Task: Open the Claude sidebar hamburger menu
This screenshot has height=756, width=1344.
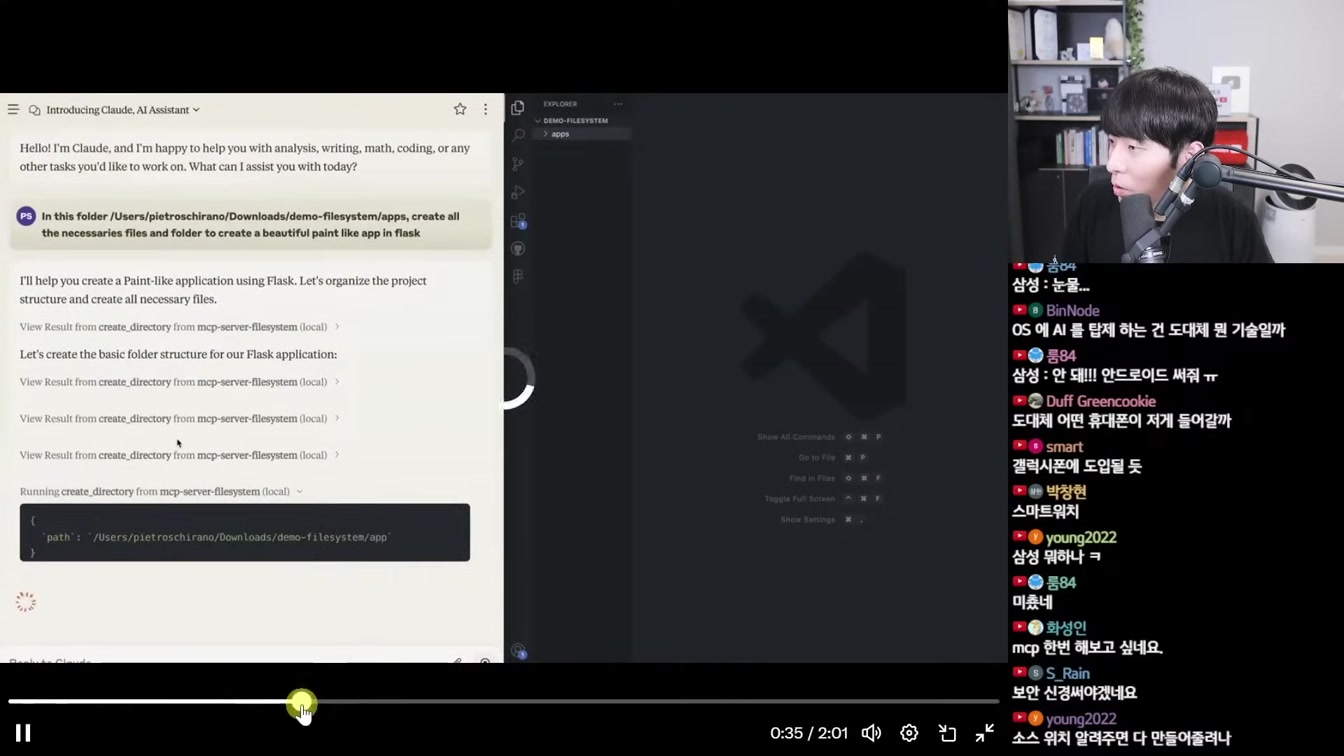Action: [x=13, y=110]
